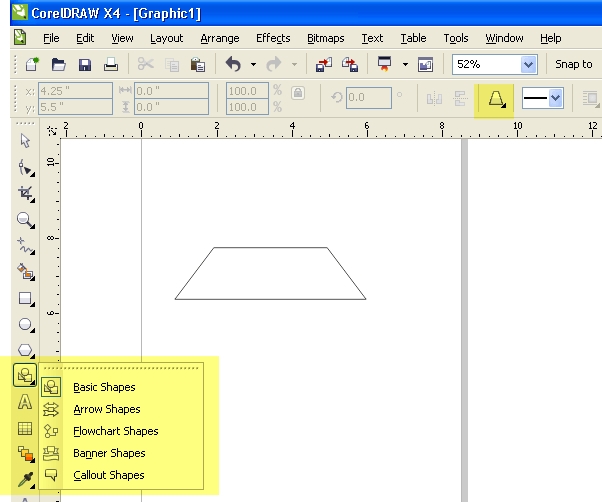Select the Eyedropper tool
This screenshot has width=602, height=502.
point(26,480)
